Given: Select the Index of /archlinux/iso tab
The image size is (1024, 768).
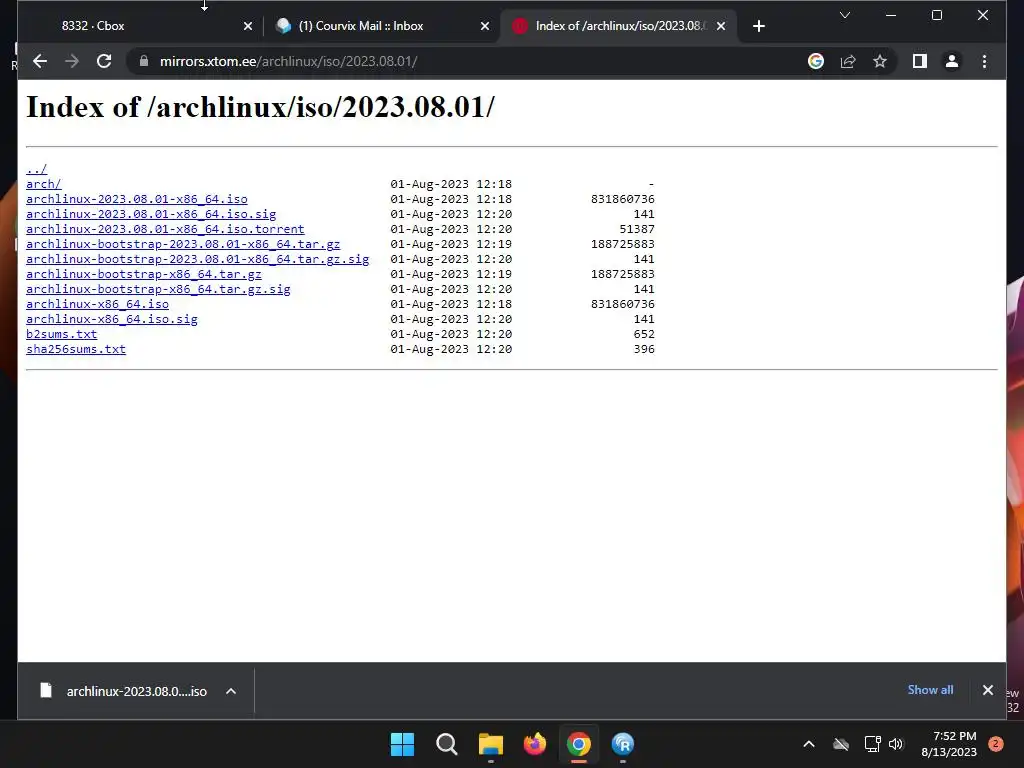Looking at the screenshot, I should click(618, 26).
